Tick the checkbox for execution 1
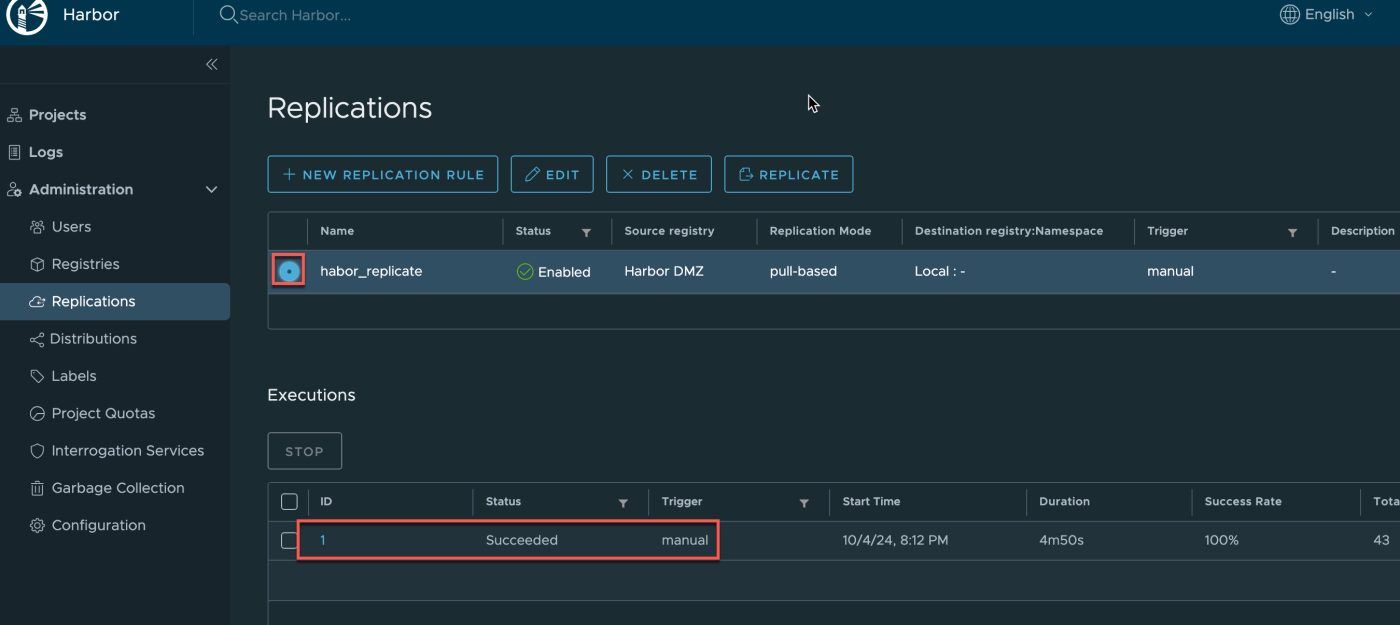The width and height of the screenshot is (1400, 625). point(289,540)
